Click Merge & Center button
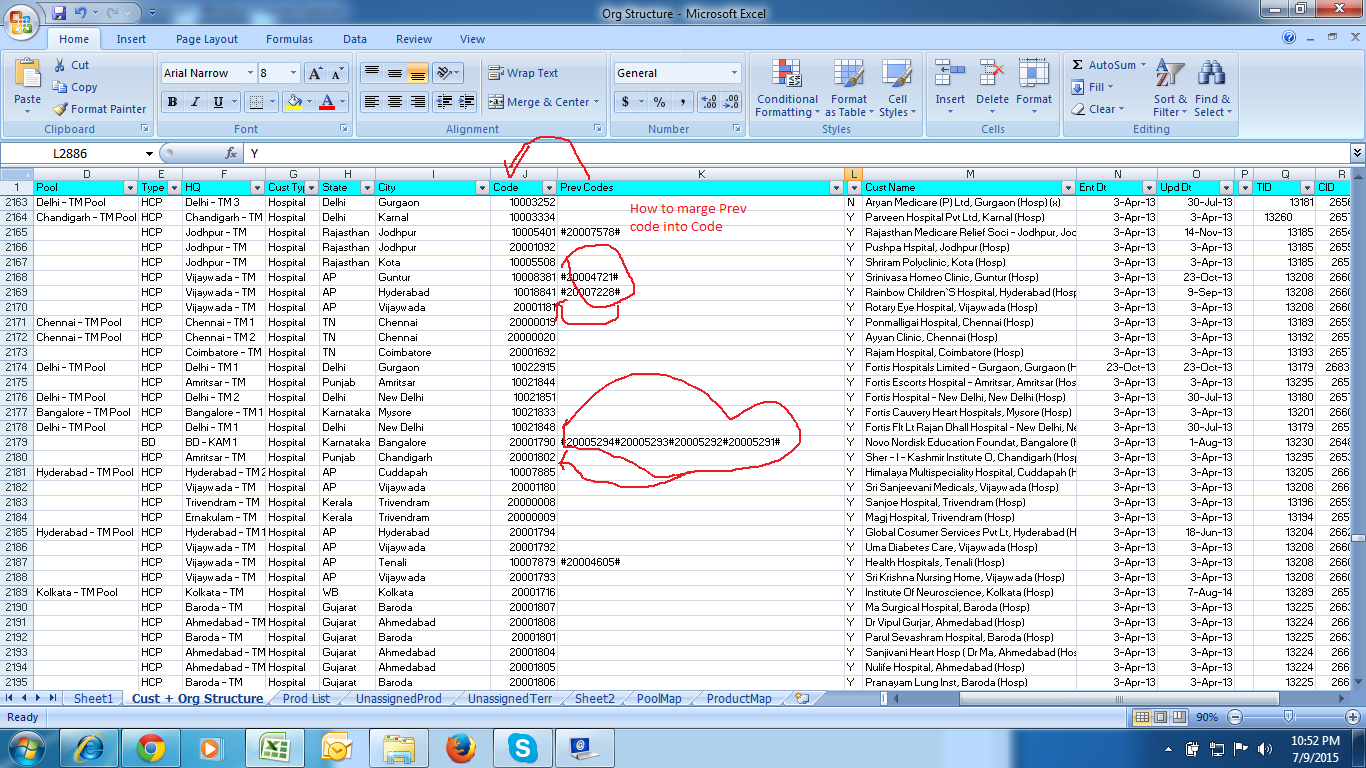The image size is (1366, 768). 543,102
